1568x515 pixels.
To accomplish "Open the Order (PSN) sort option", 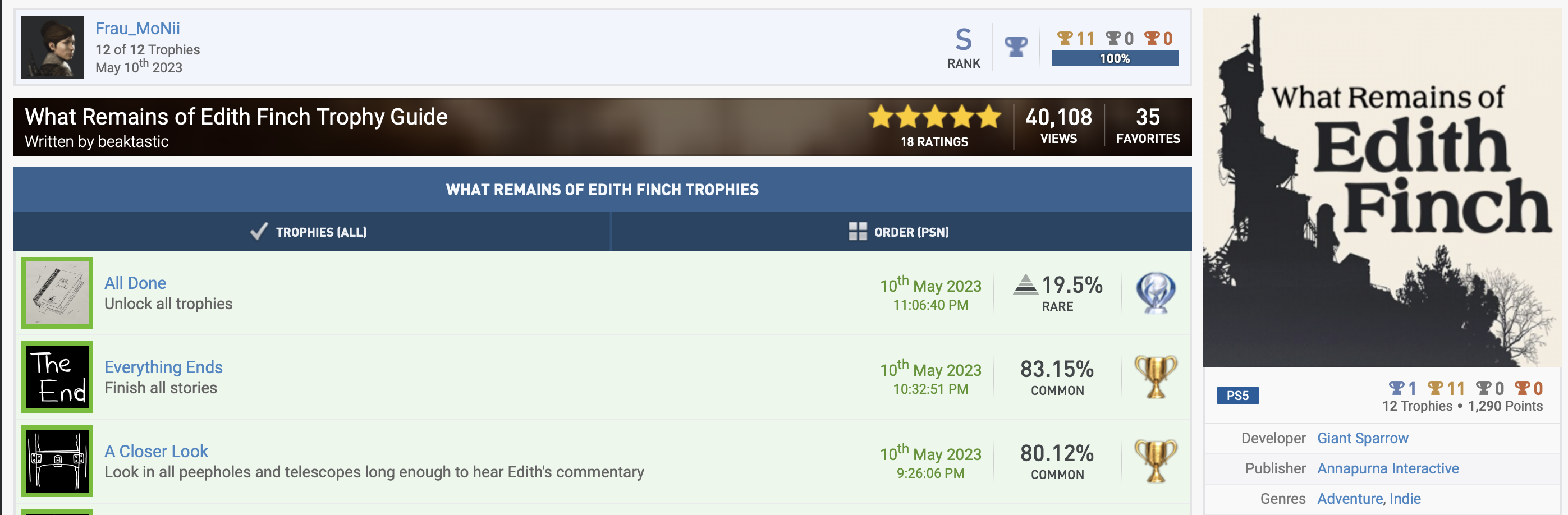I will [x=911, y=232].
